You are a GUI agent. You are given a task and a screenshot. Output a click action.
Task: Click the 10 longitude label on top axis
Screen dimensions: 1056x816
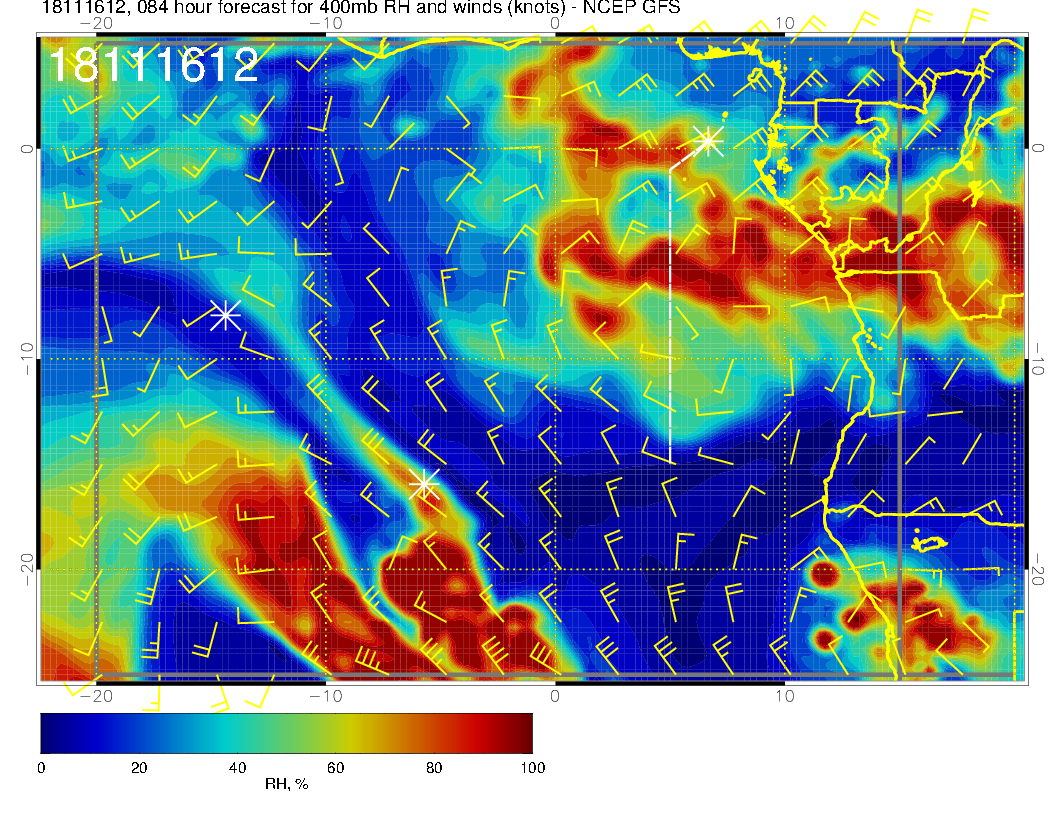pos(785,24)
